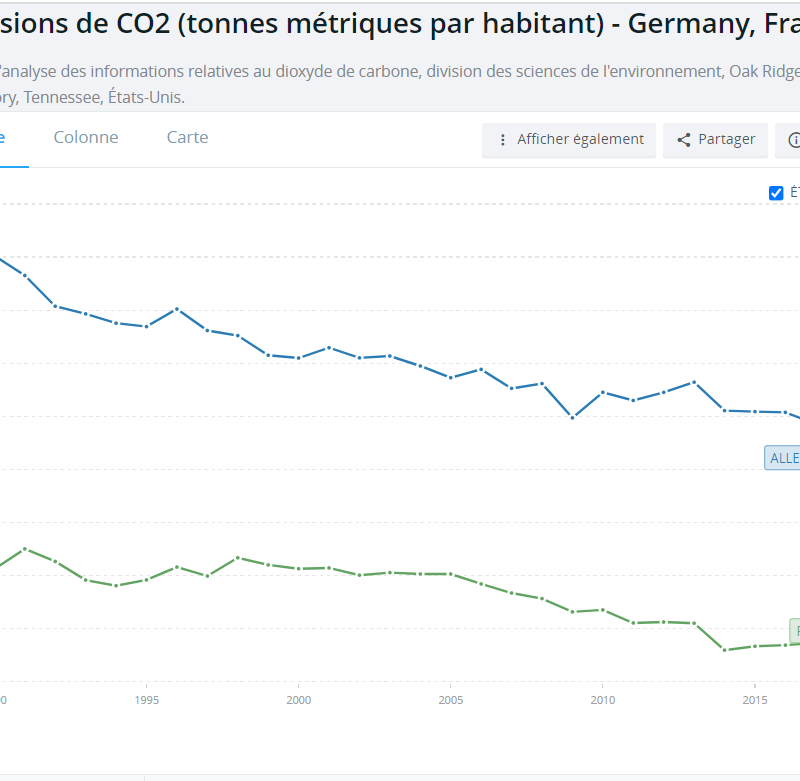Select the green line's 1998 data point
800x781 pixels.
point(238,557)
